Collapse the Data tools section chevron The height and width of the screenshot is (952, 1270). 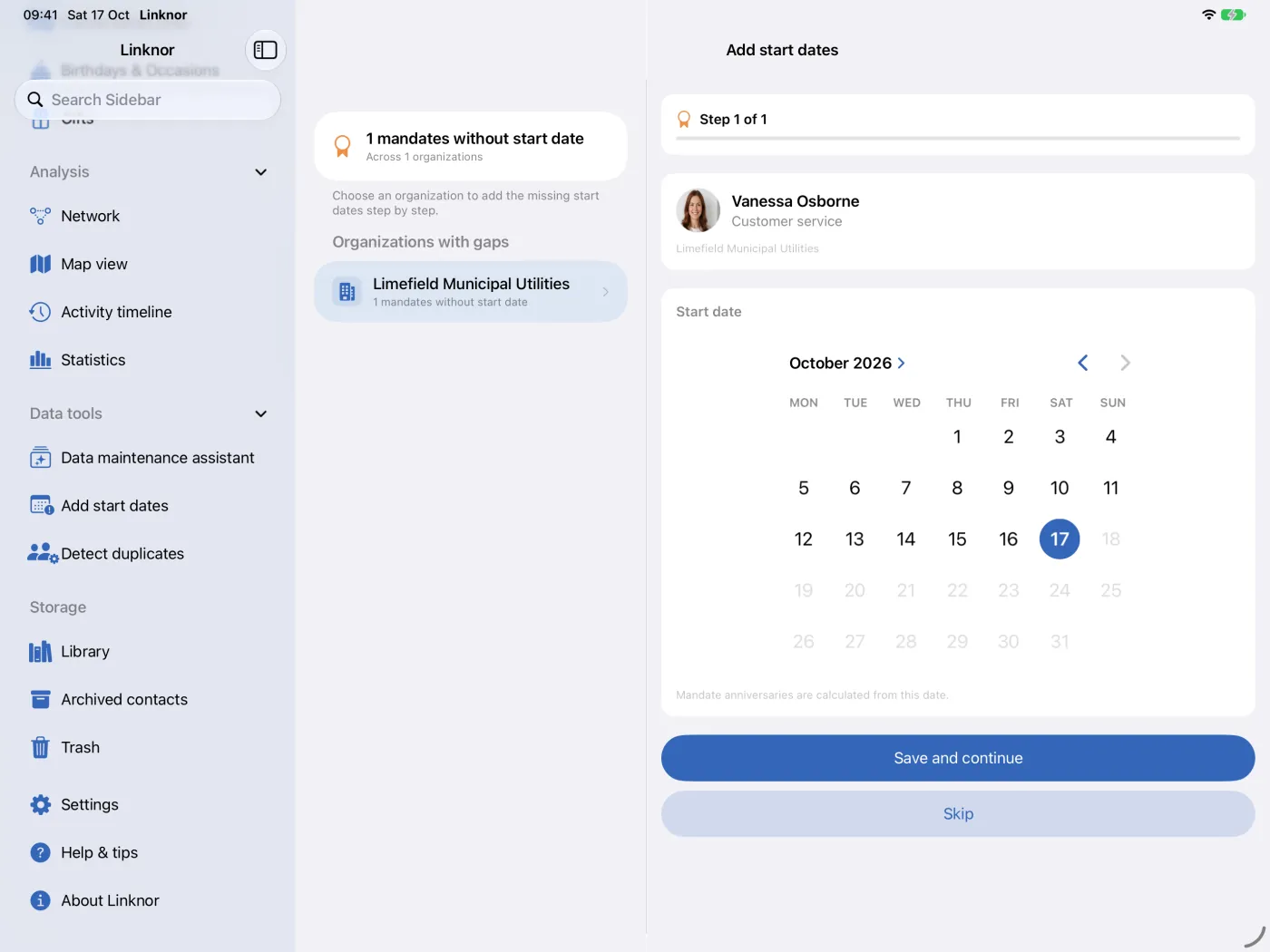(x=260, y=414)
